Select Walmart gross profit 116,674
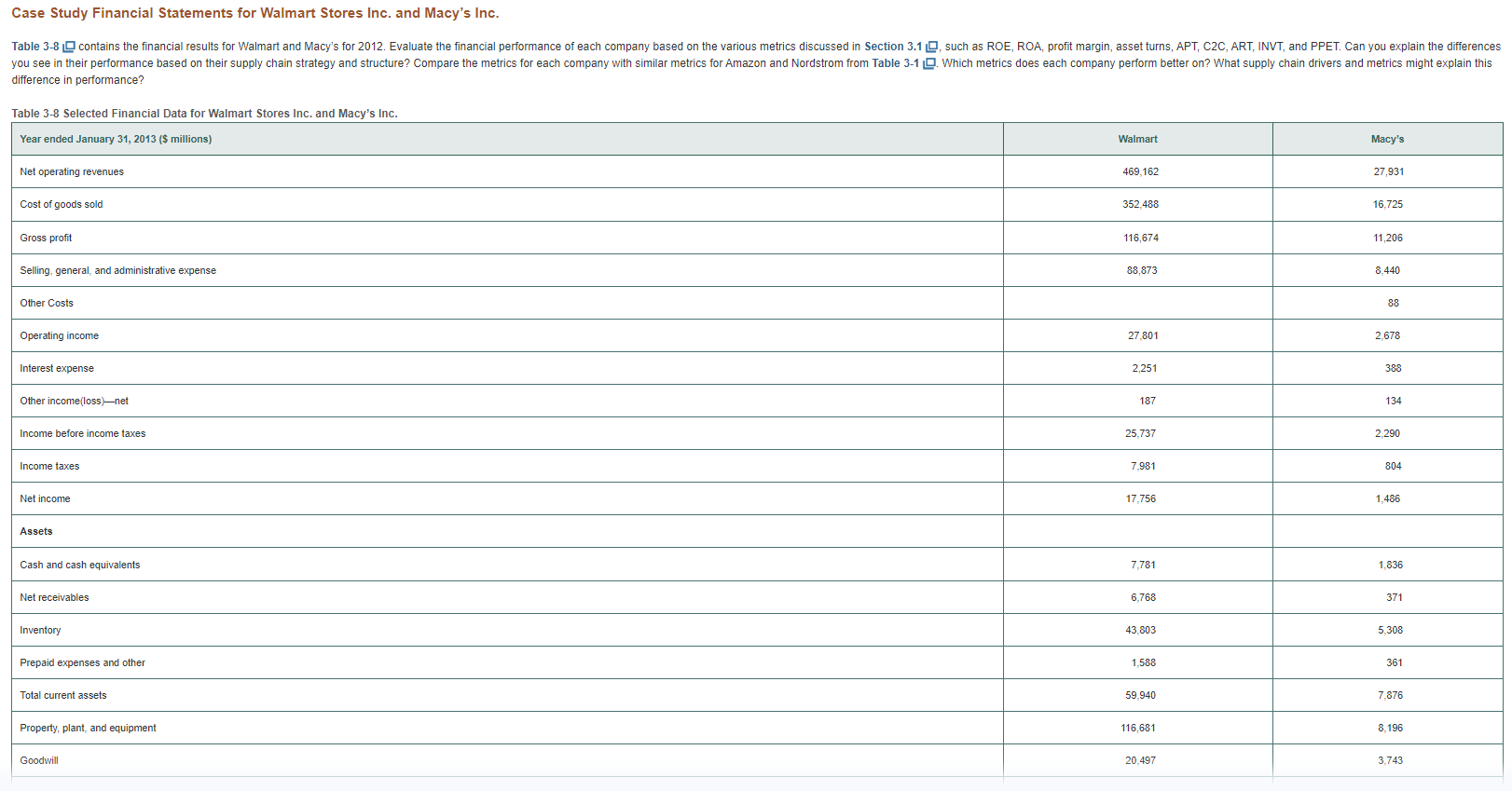 (1141, 238)
